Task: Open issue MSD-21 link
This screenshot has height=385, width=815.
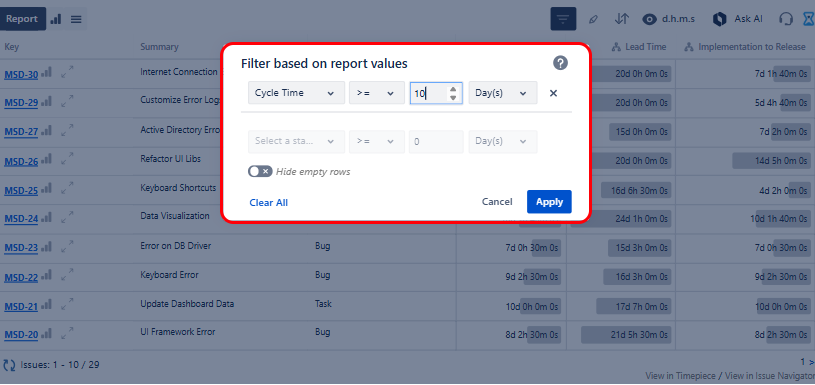Action: point(21,307)
